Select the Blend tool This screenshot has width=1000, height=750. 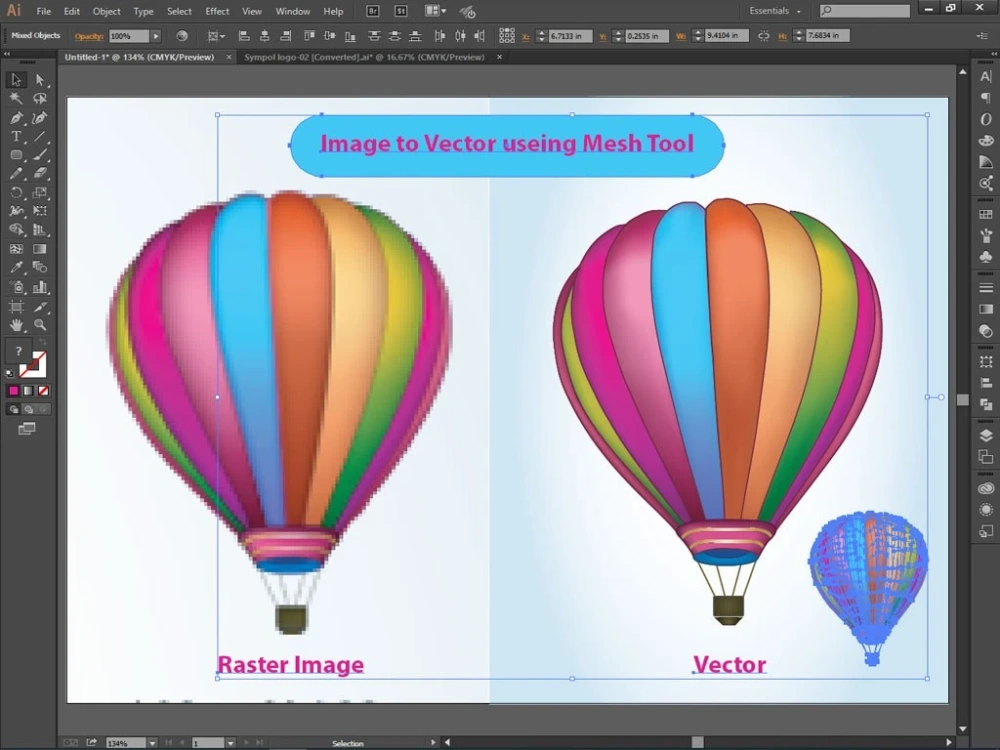tap(40, 267)
